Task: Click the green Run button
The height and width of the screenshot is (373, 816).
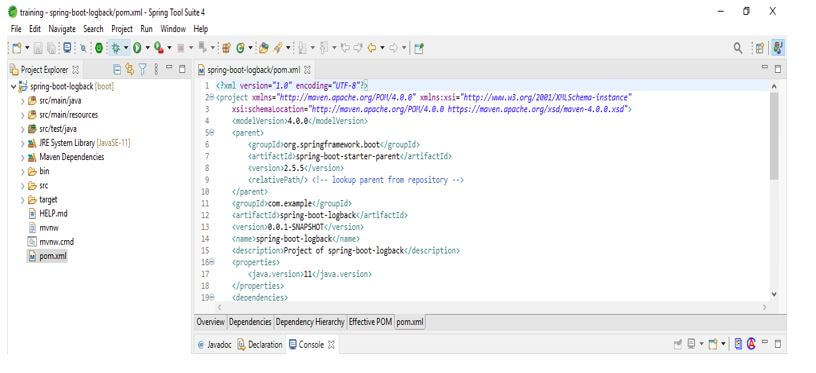Action: pyautogui.click(x=137, y=48)
